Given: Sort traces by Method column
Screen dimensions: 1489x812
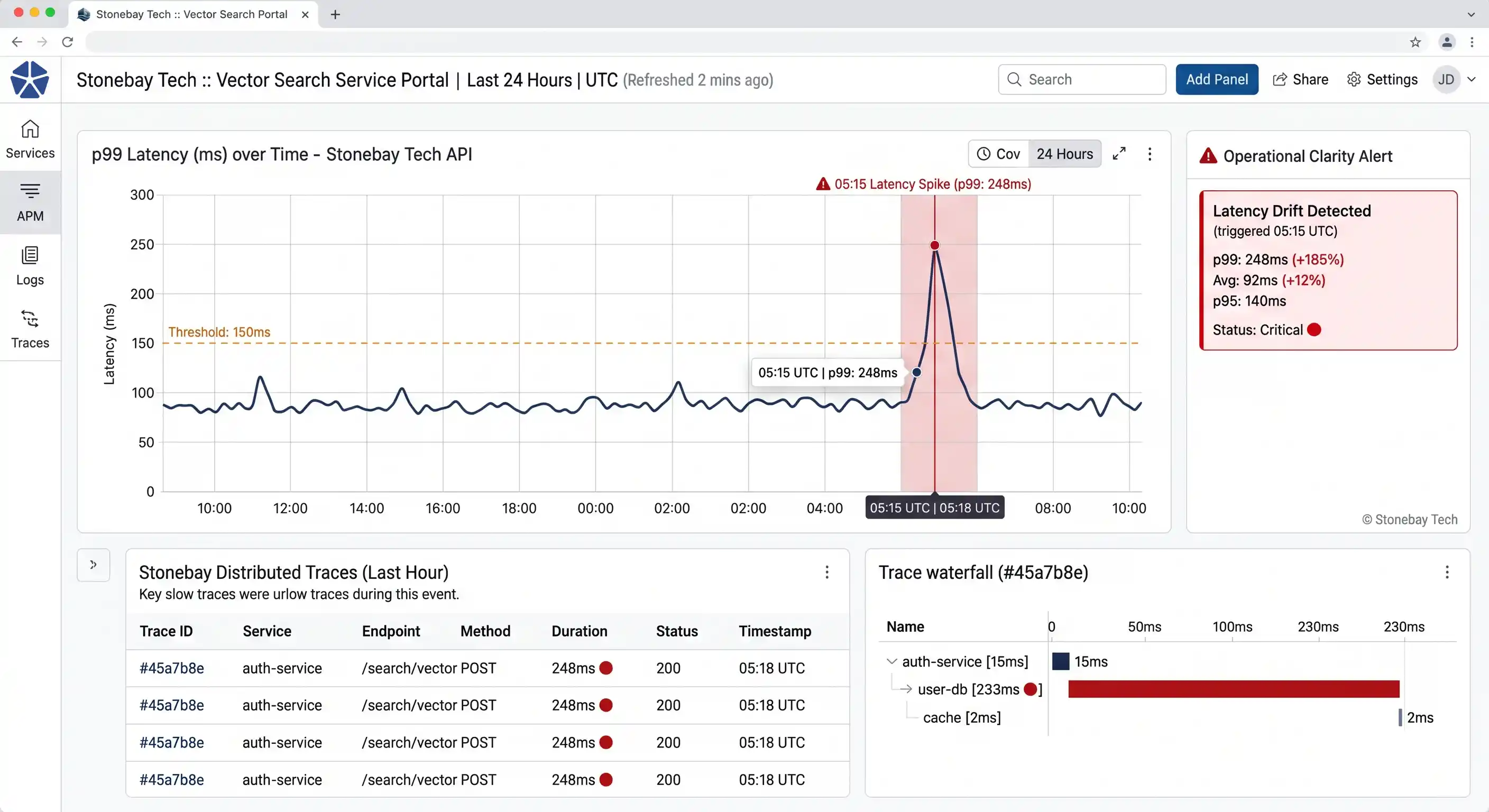Looking at the screenshot, I should point(485,631).
